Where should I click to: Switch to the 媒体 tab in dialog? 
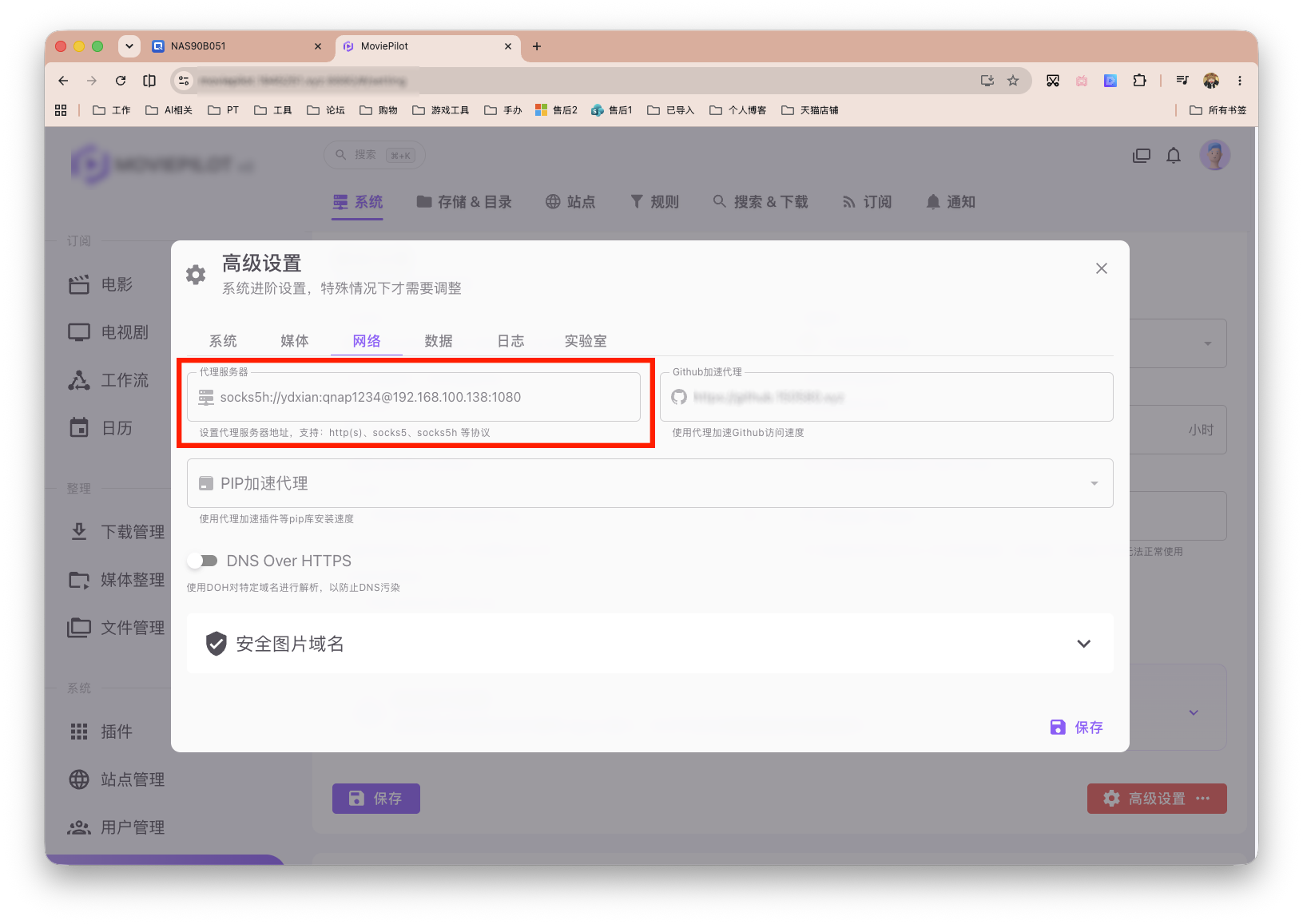295,341
